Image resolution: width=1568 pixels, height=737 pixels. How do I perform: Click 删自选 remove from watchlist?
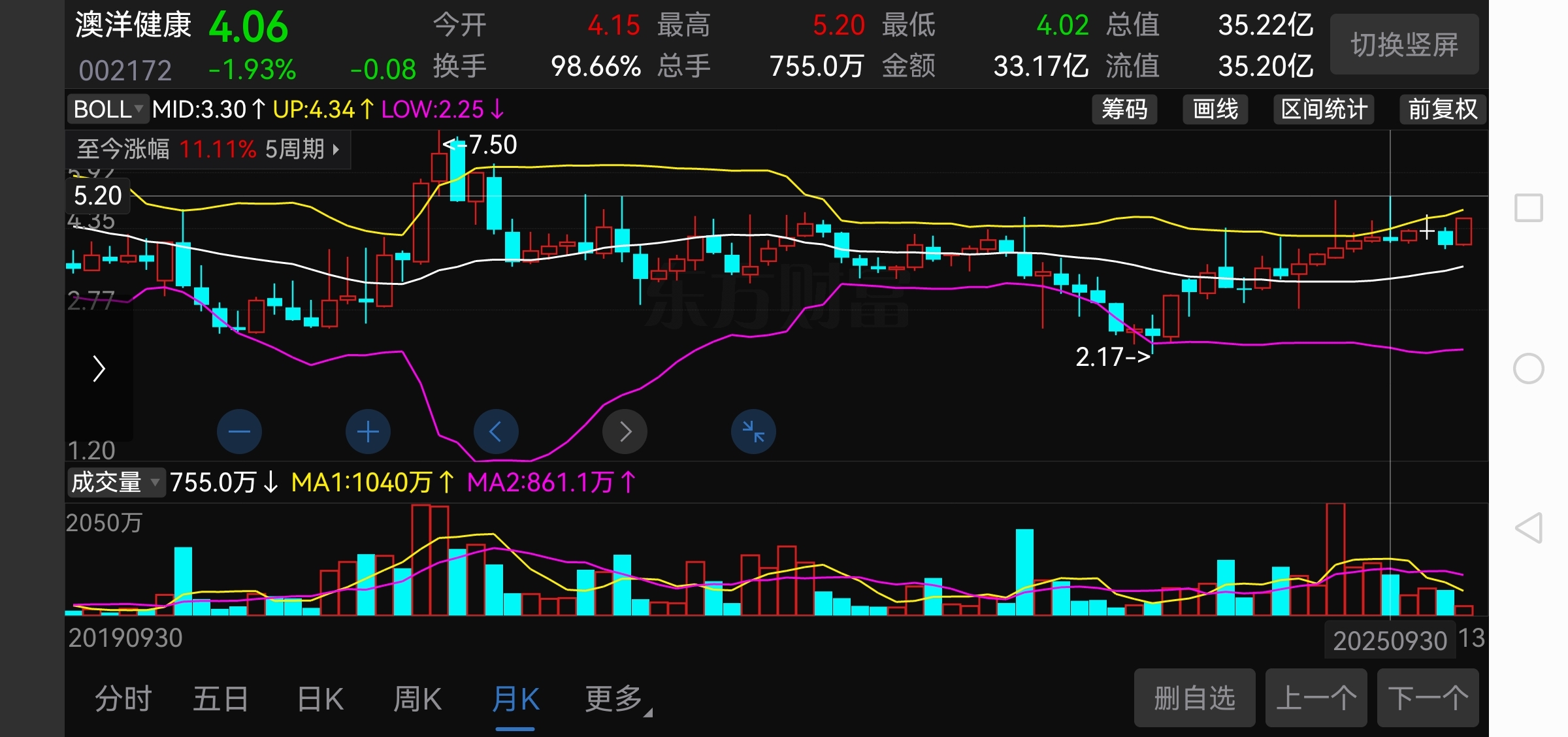tap(1194, 698)
